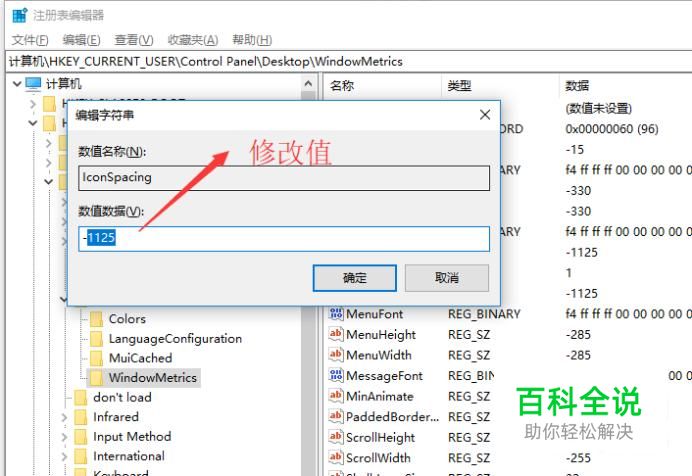This screenshot has height=476, width=692.
Task: Click the registry editor app icon
Action: pyautogui.click(x=19, y=15)
